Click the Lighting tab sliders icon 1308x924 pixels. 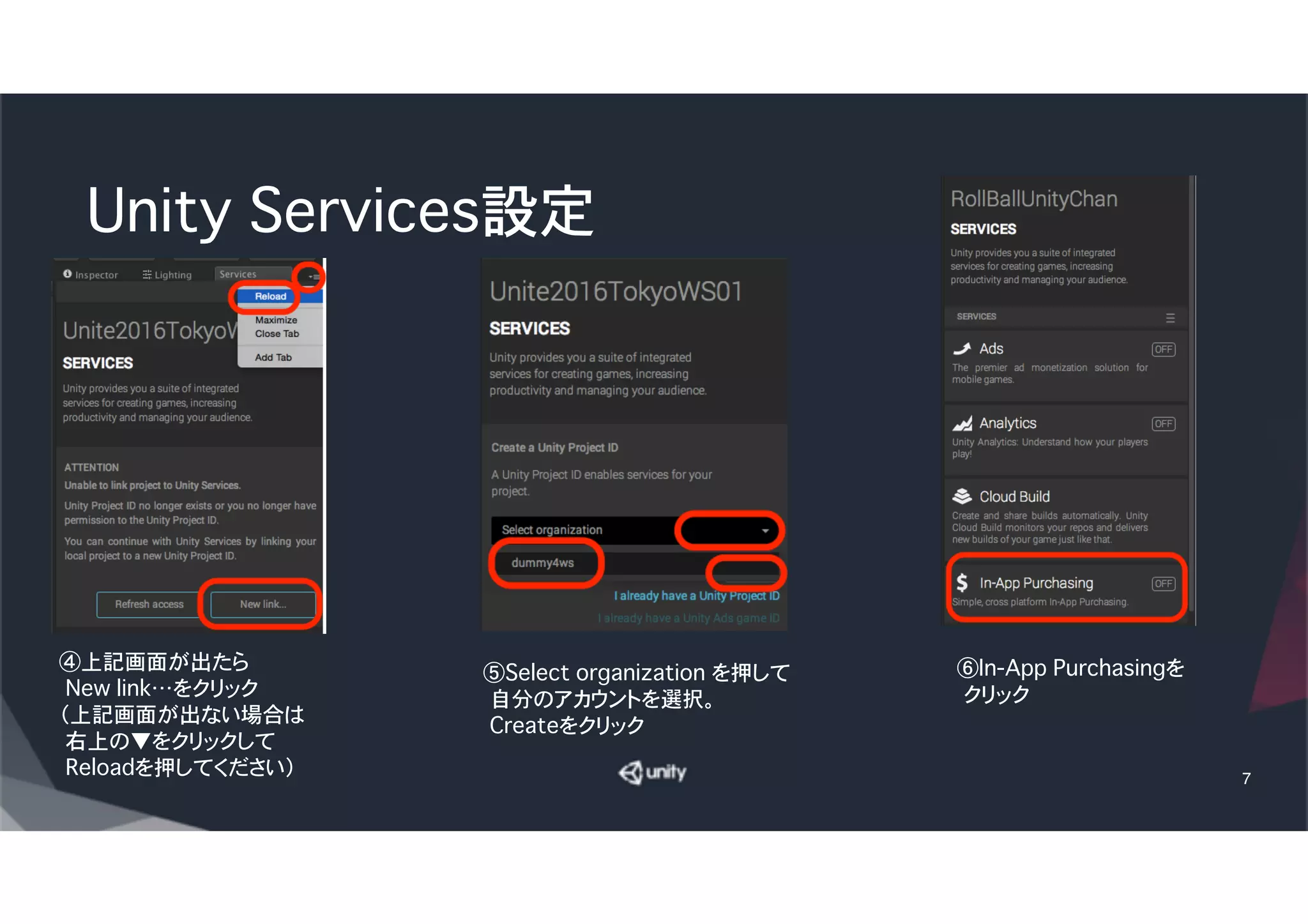pyautogui.click(x=147, y=275)
